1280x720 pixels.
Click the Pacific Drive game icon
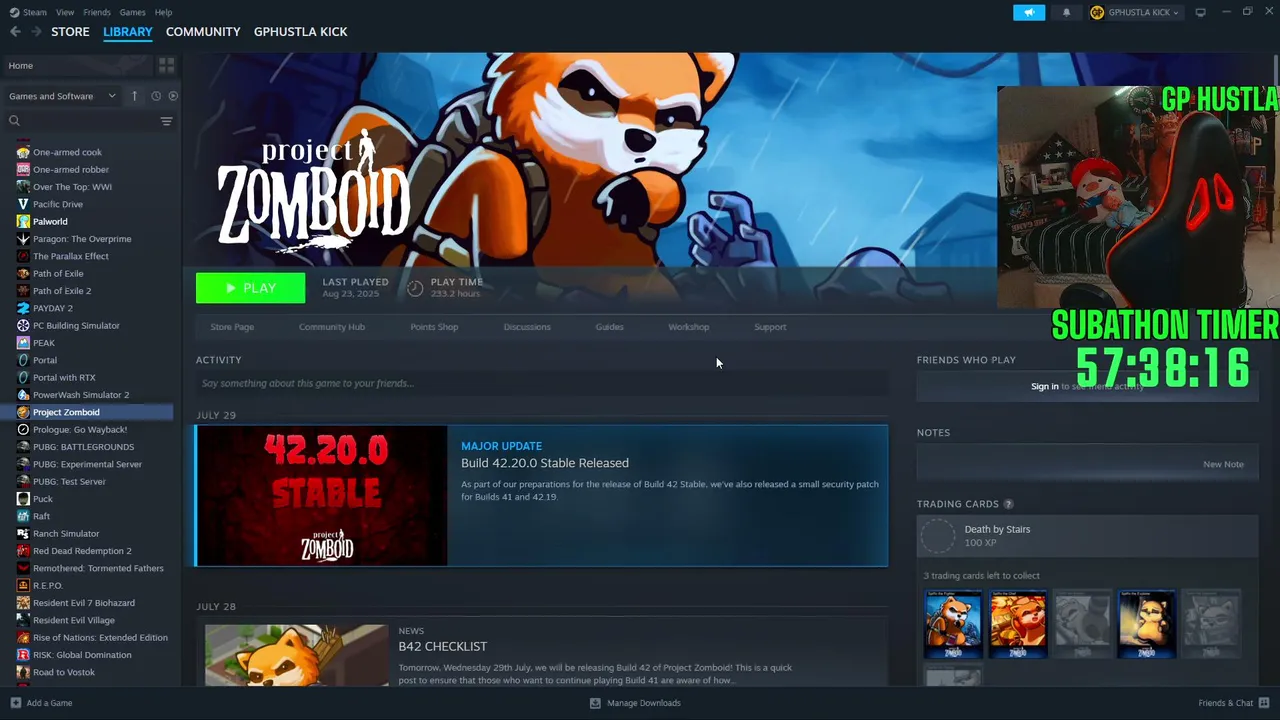click(23, 204)
